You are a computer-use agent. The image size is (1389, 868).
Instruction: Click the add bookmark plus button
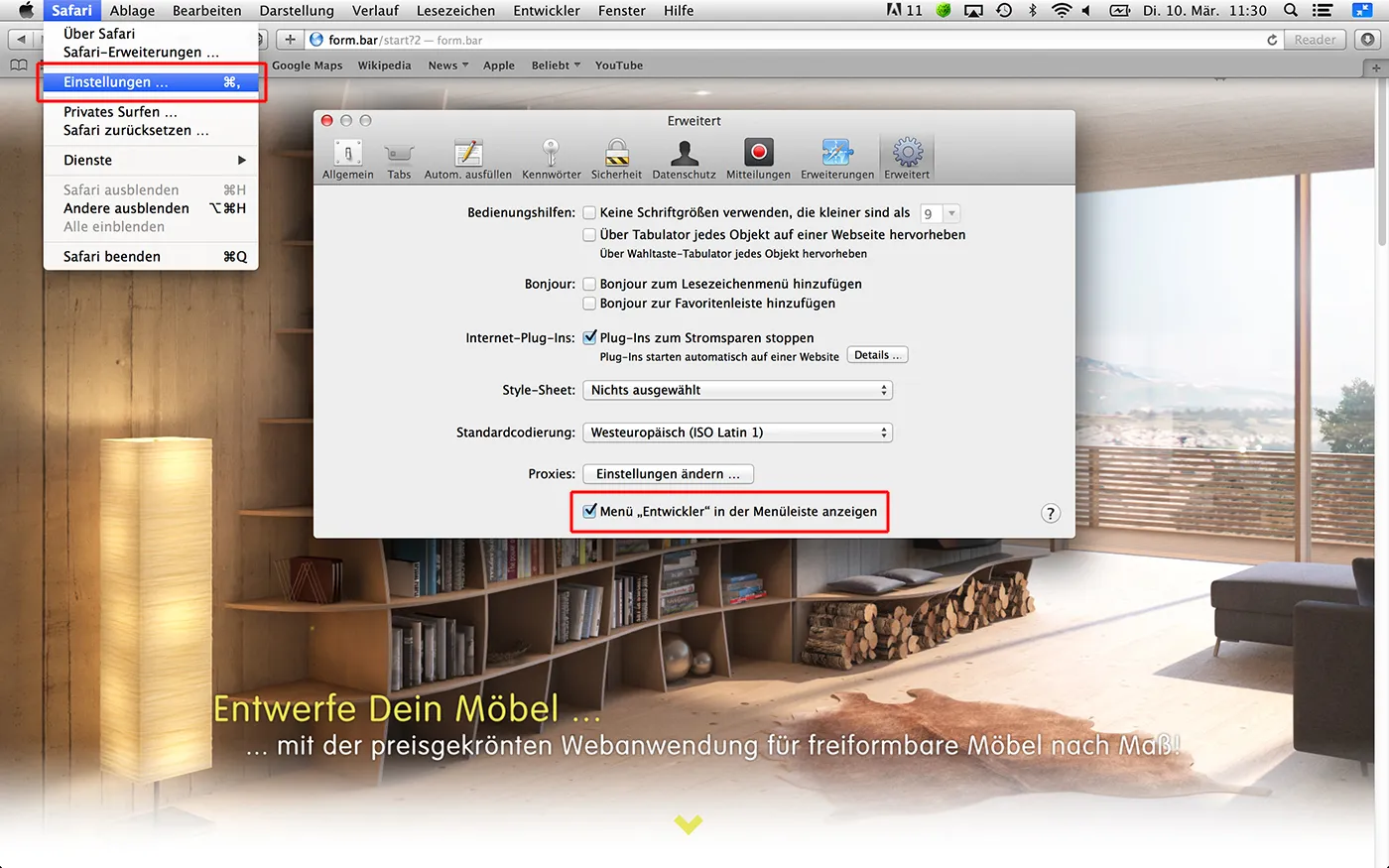point(290,40)
